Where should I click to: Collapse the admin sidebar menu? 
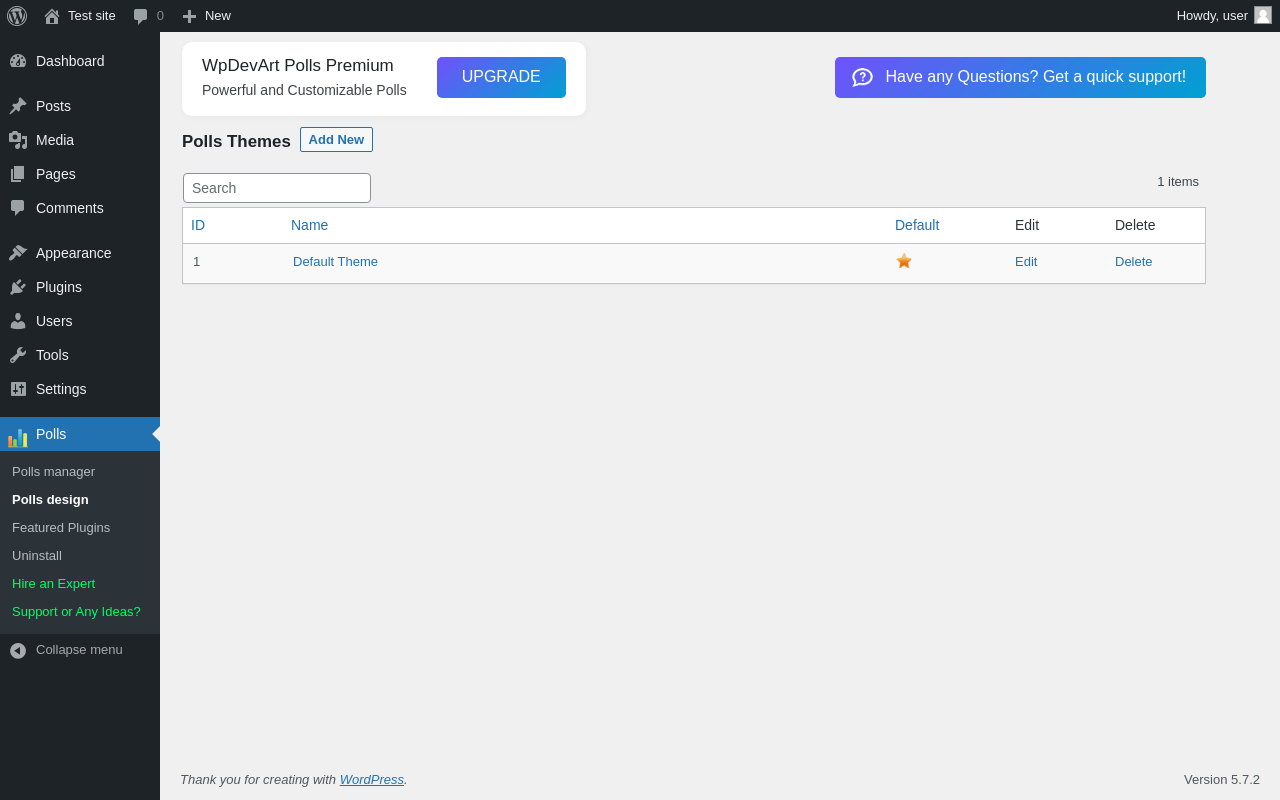[x=80, y=650]
